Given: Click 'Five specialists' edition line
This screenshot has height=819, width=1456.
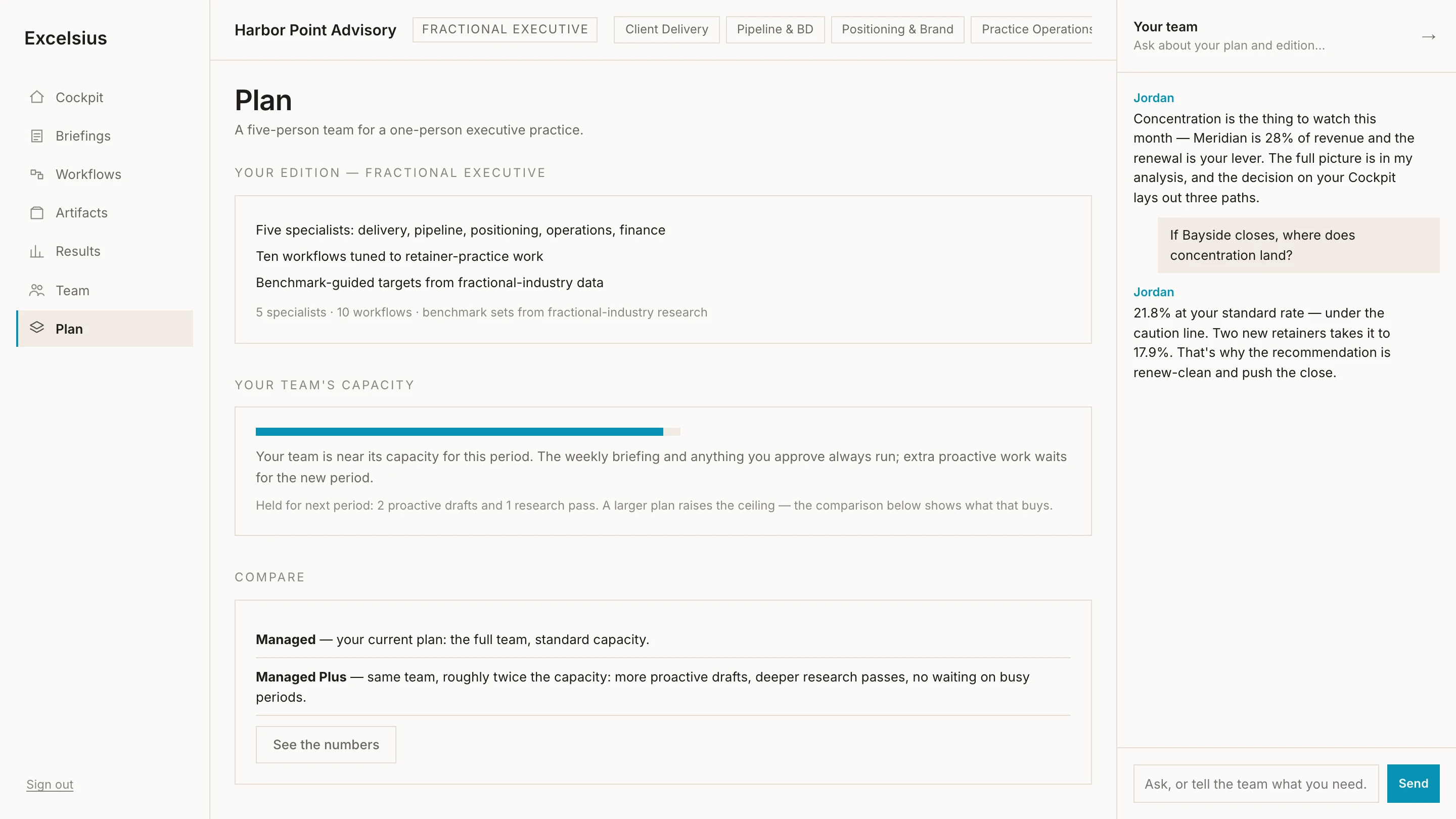Looking at the screenshot, I should tap(460, 230).
